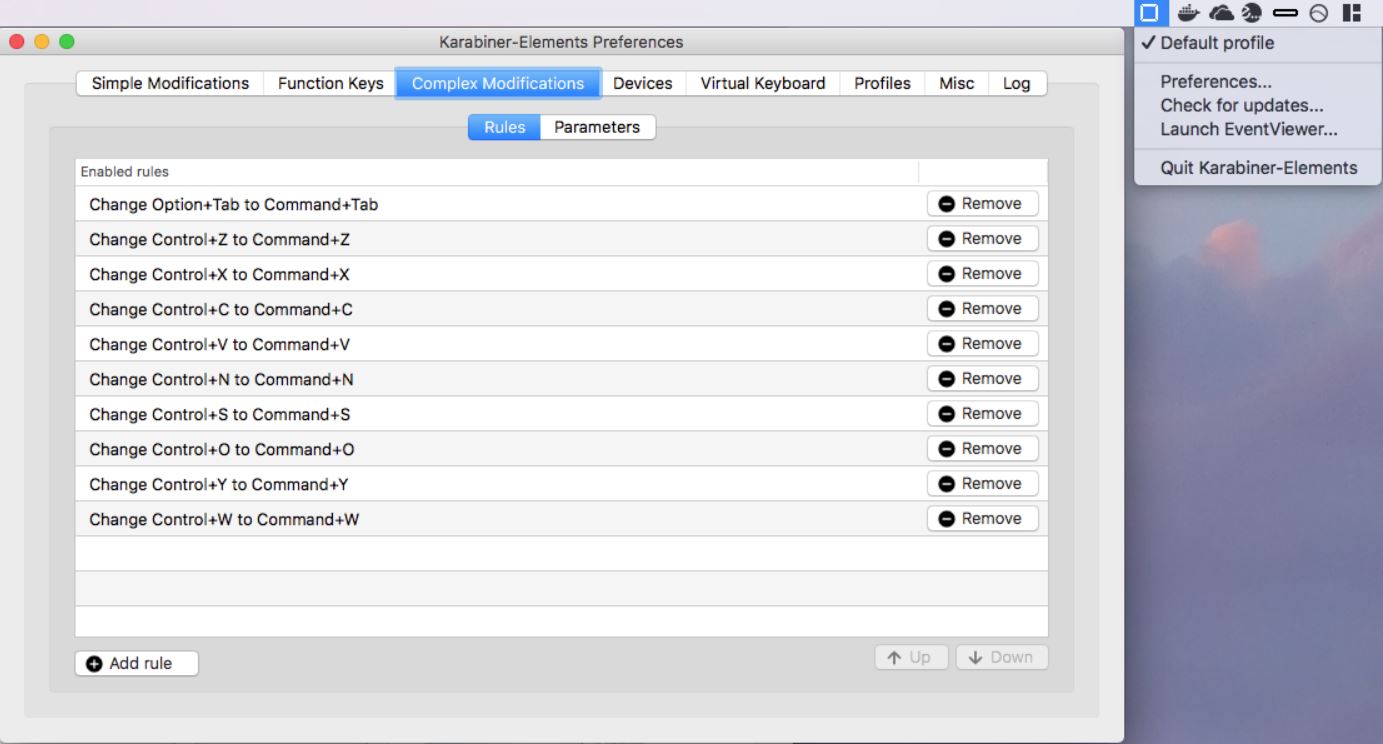
Task: Remove the Control+V to Command+V rule
Action: (x=982, y=344)
